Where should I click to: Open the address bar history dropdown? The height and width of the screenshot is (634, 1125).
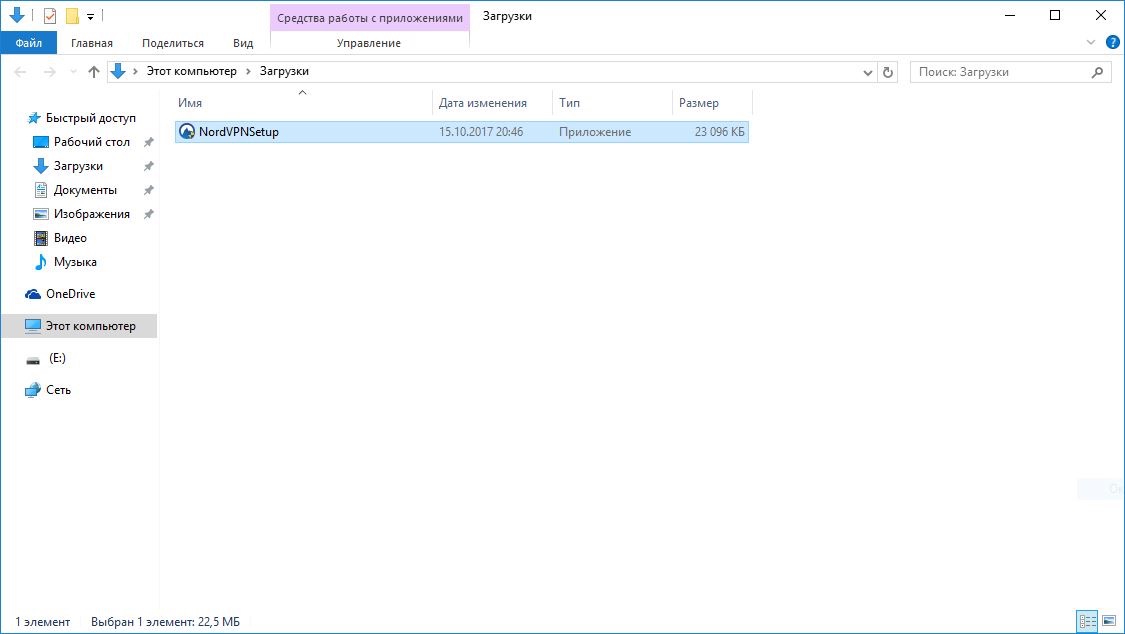(867, 72)
